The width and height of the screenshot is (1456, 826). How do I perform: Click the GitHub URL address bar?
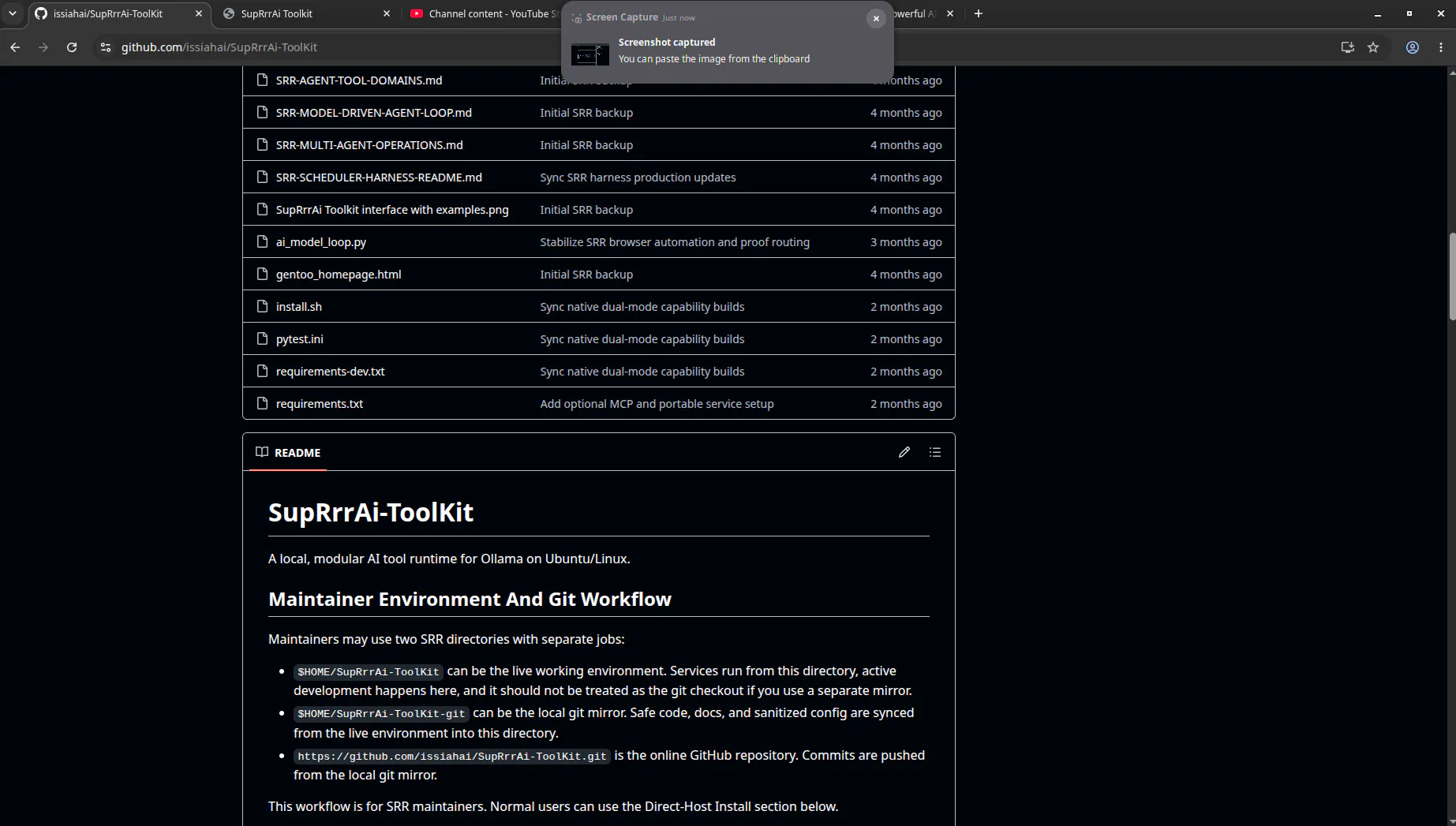[x=219, y=47]
